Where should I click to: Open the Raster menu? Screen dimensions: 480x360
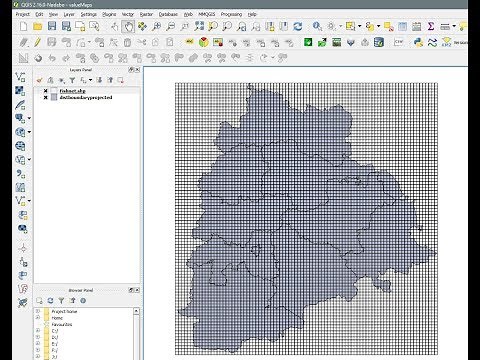(x=146, y=14)
